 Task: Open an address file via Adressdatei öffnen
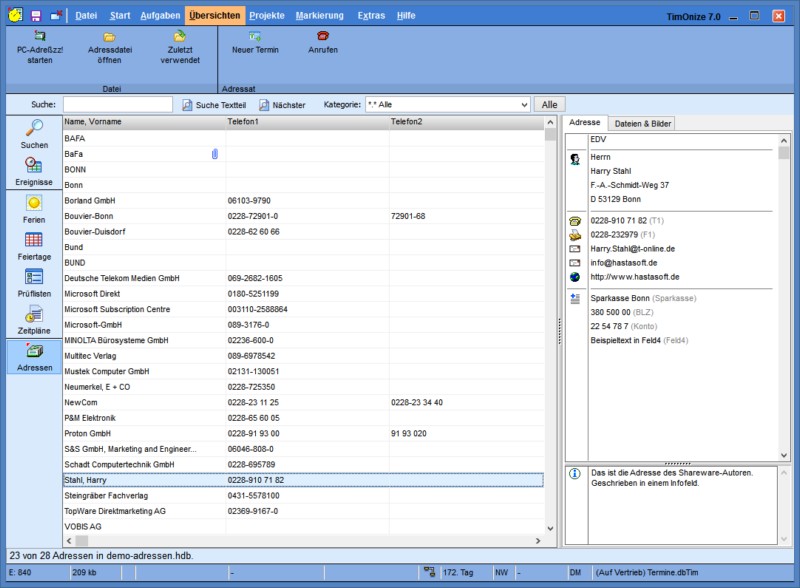tap(110, 48)
